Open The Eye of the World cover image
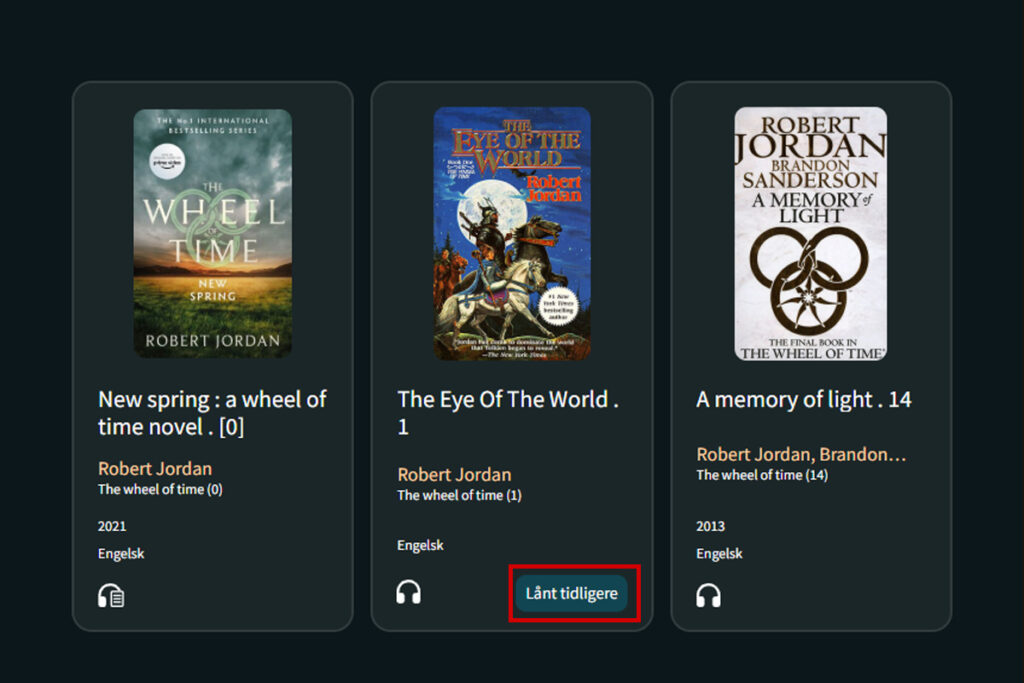 (x=512, y=233)
